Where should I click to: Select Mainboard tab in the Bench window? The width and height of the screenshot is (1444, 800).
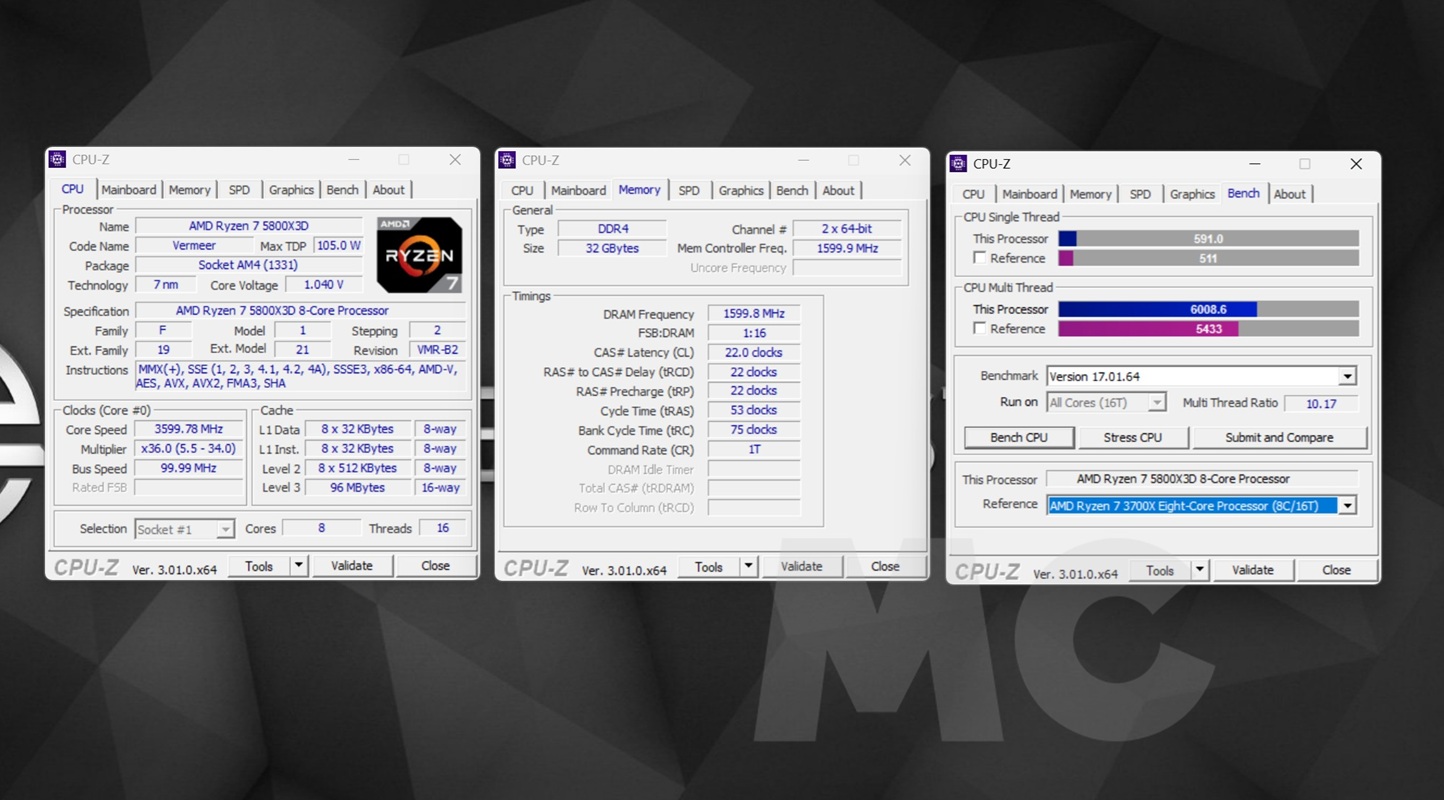1029,195
